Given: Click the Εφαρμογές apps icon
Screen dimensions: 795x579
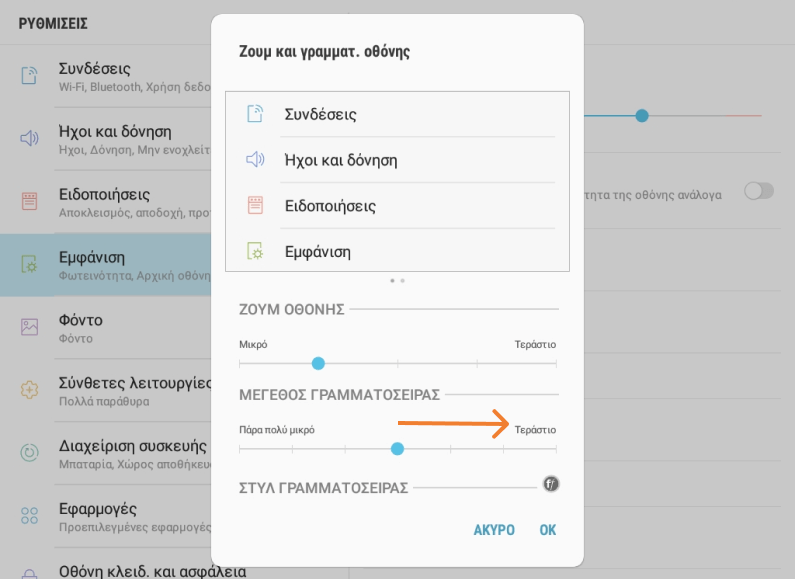Looking at the screenshot, I should (x=30, y=515).
